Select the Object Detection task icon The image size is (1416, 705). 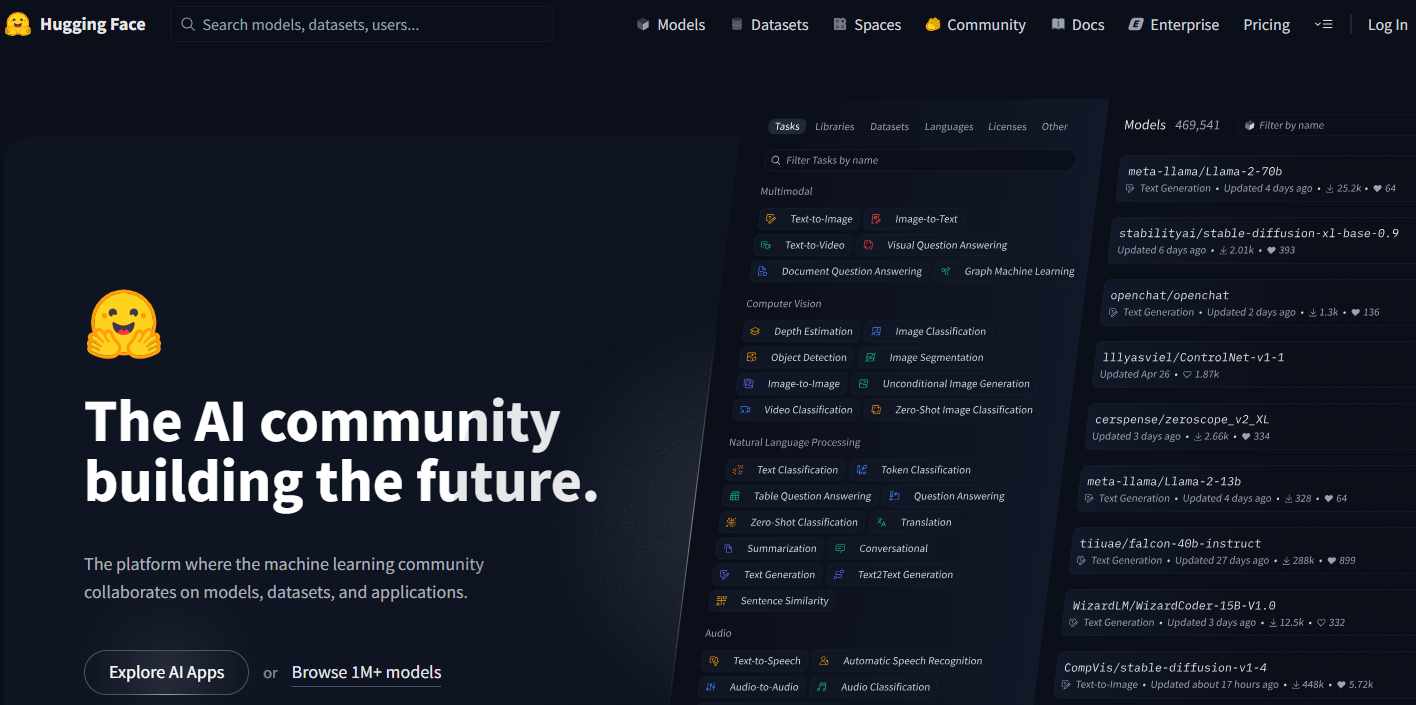coord(752,357)
